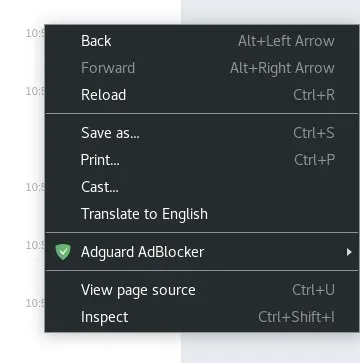The image size is (360, 363).
Task: Choose View page source
Action: click(x=202, y=290)
